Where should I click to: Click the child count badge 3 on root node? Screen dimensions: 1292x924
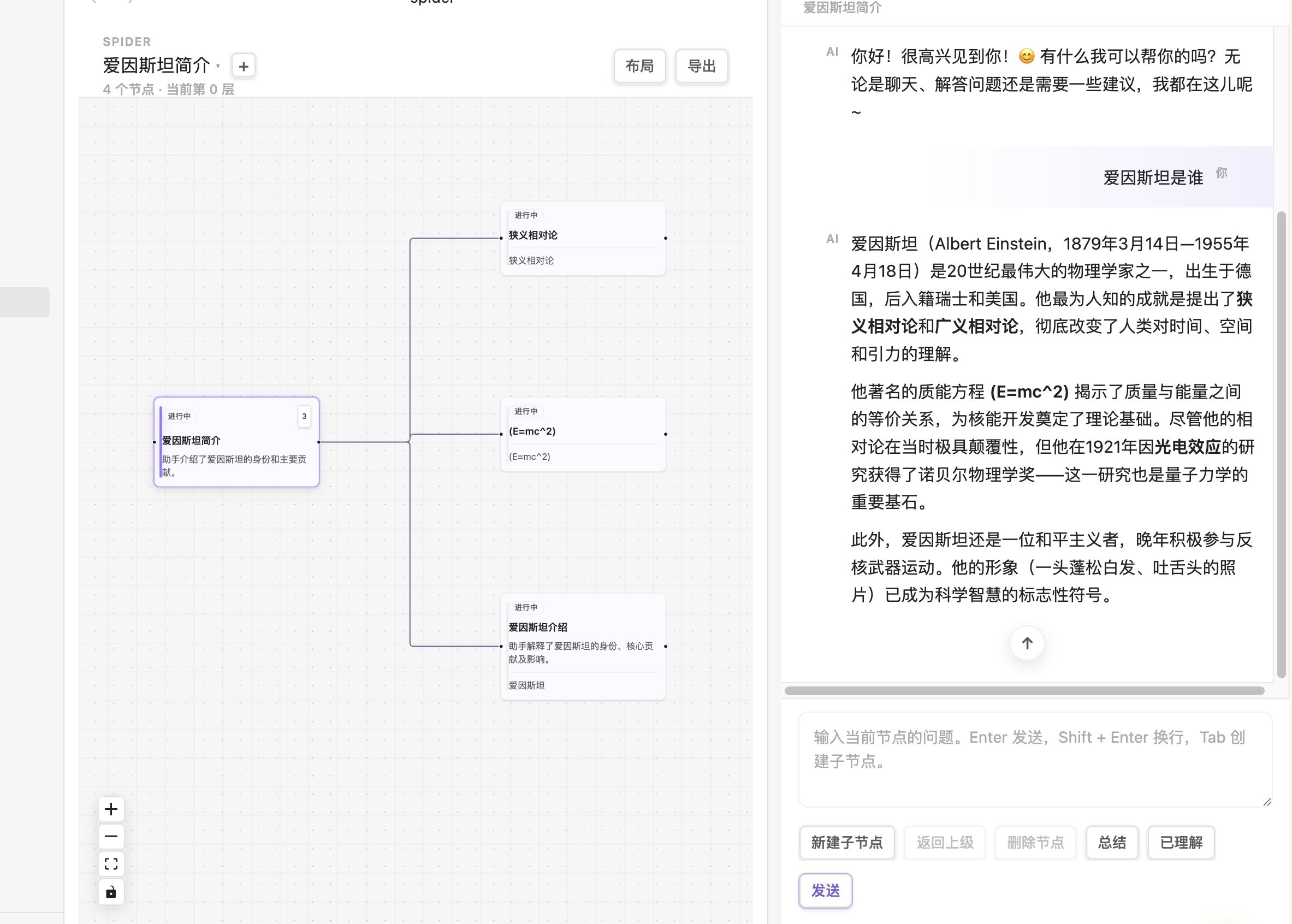pos(304,416)
